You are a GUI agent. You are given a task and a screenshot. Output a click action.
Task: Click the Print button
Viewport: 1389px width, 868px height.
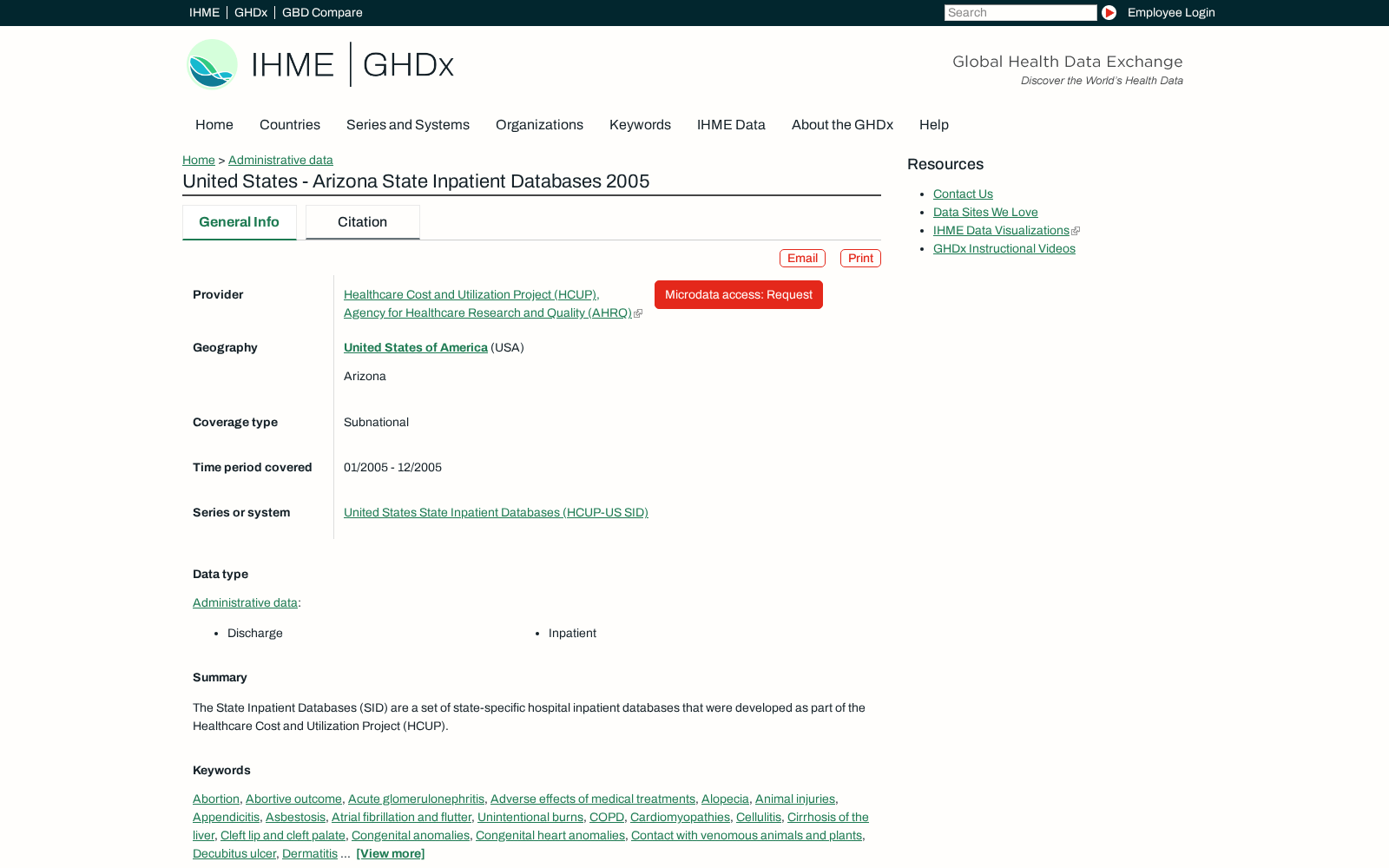[860, 259]
